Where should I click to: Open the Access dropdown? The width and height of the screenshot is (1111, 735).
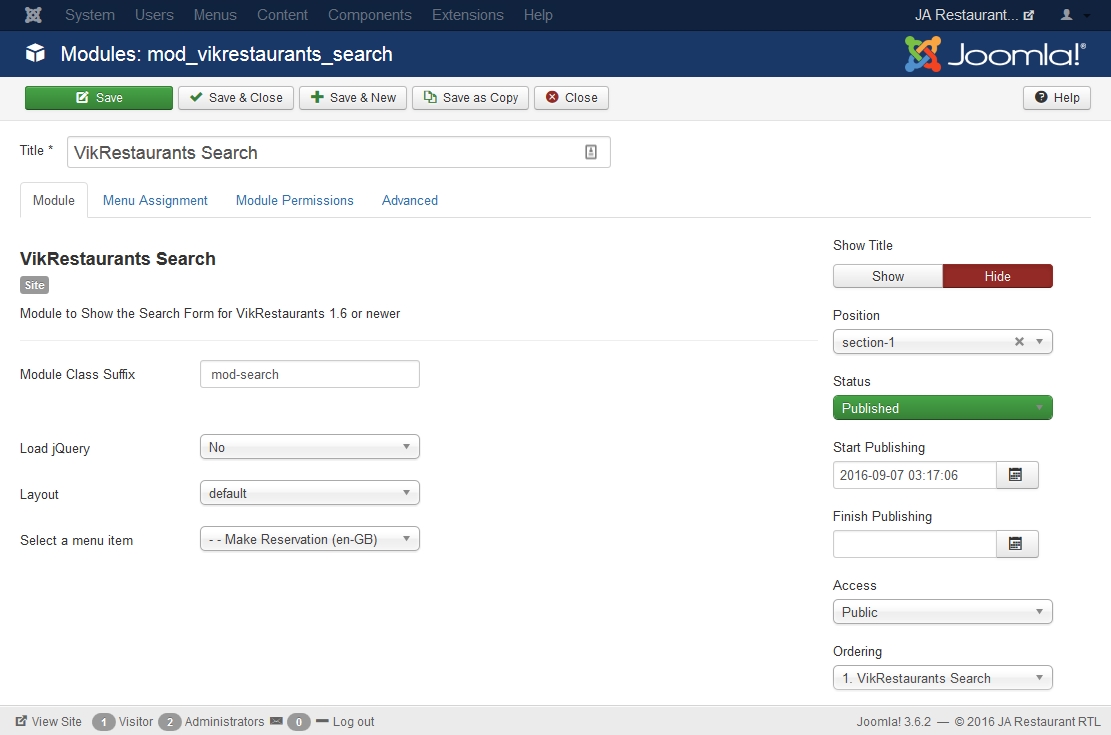[943, 612]
